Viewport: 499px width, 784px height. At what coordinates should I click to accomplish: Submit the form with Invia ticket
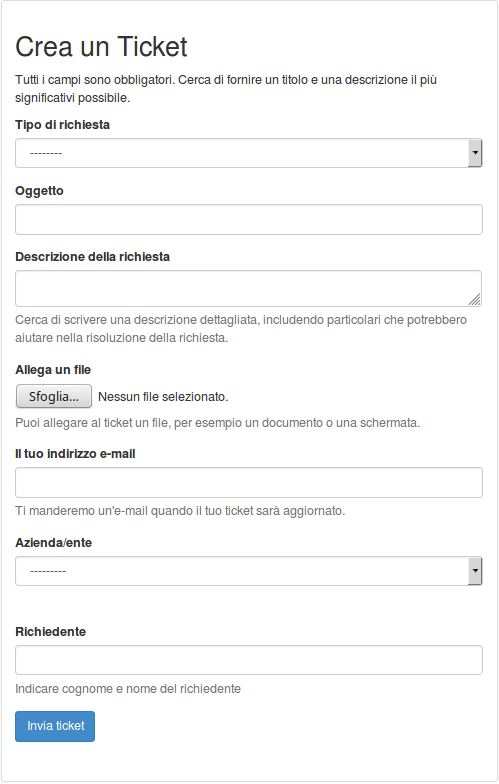point(55,726)
